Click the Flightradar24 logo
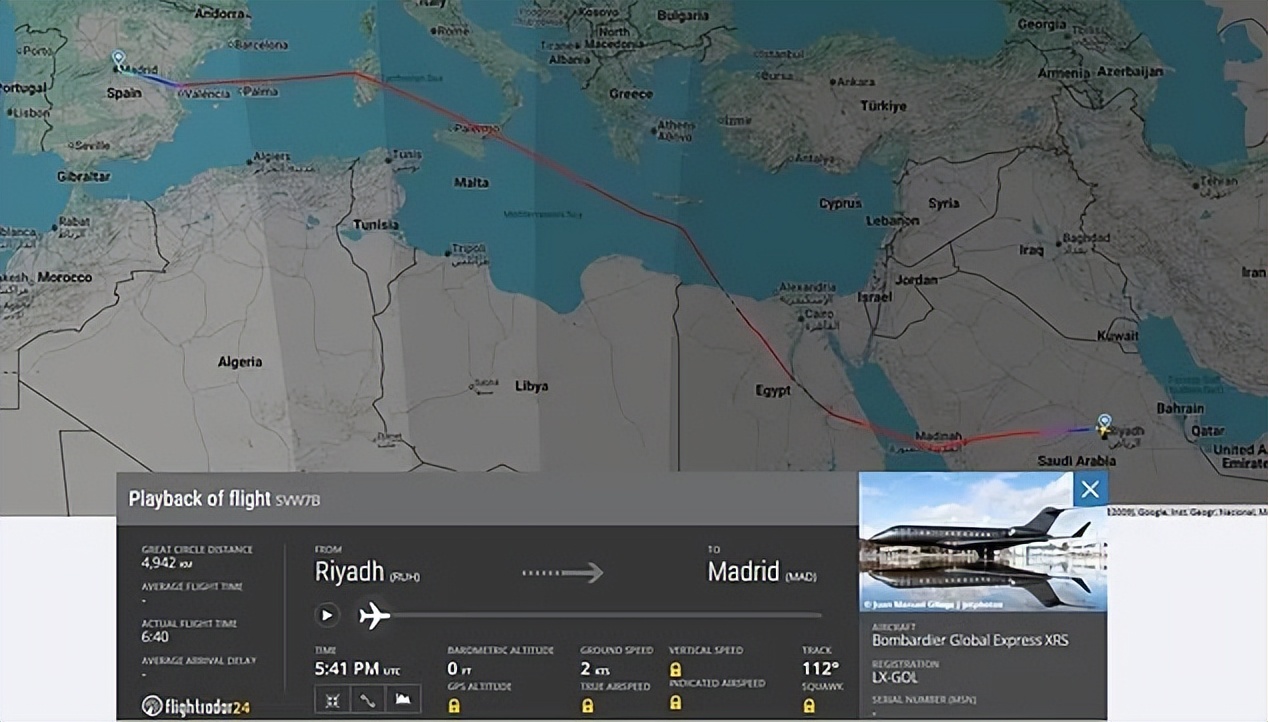Screen dimensions: 1268x722 click(x=196, y=705)
